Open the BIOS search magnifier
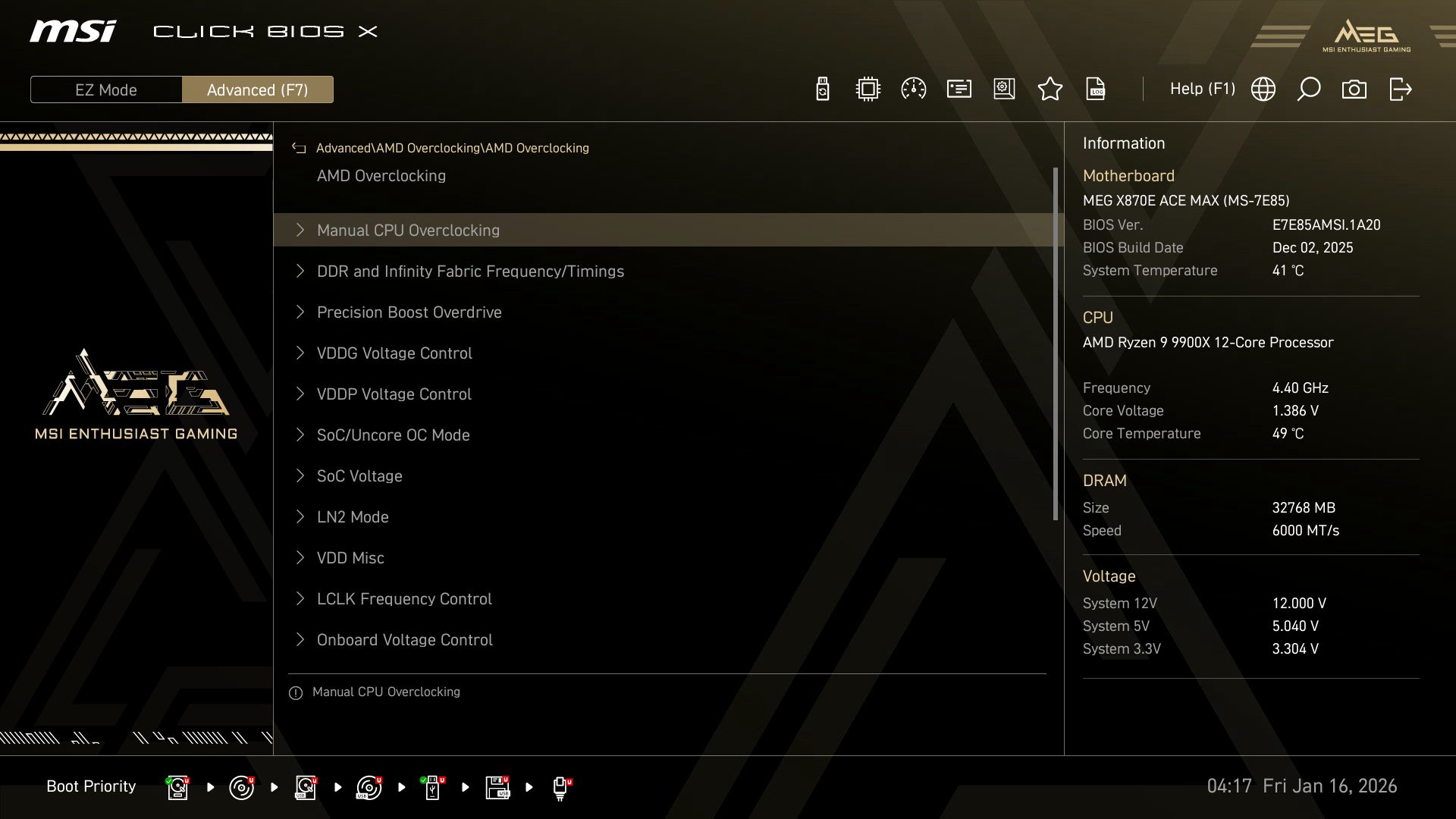Viewport: 1456px width, 819px height. [x=1309, y=89]
